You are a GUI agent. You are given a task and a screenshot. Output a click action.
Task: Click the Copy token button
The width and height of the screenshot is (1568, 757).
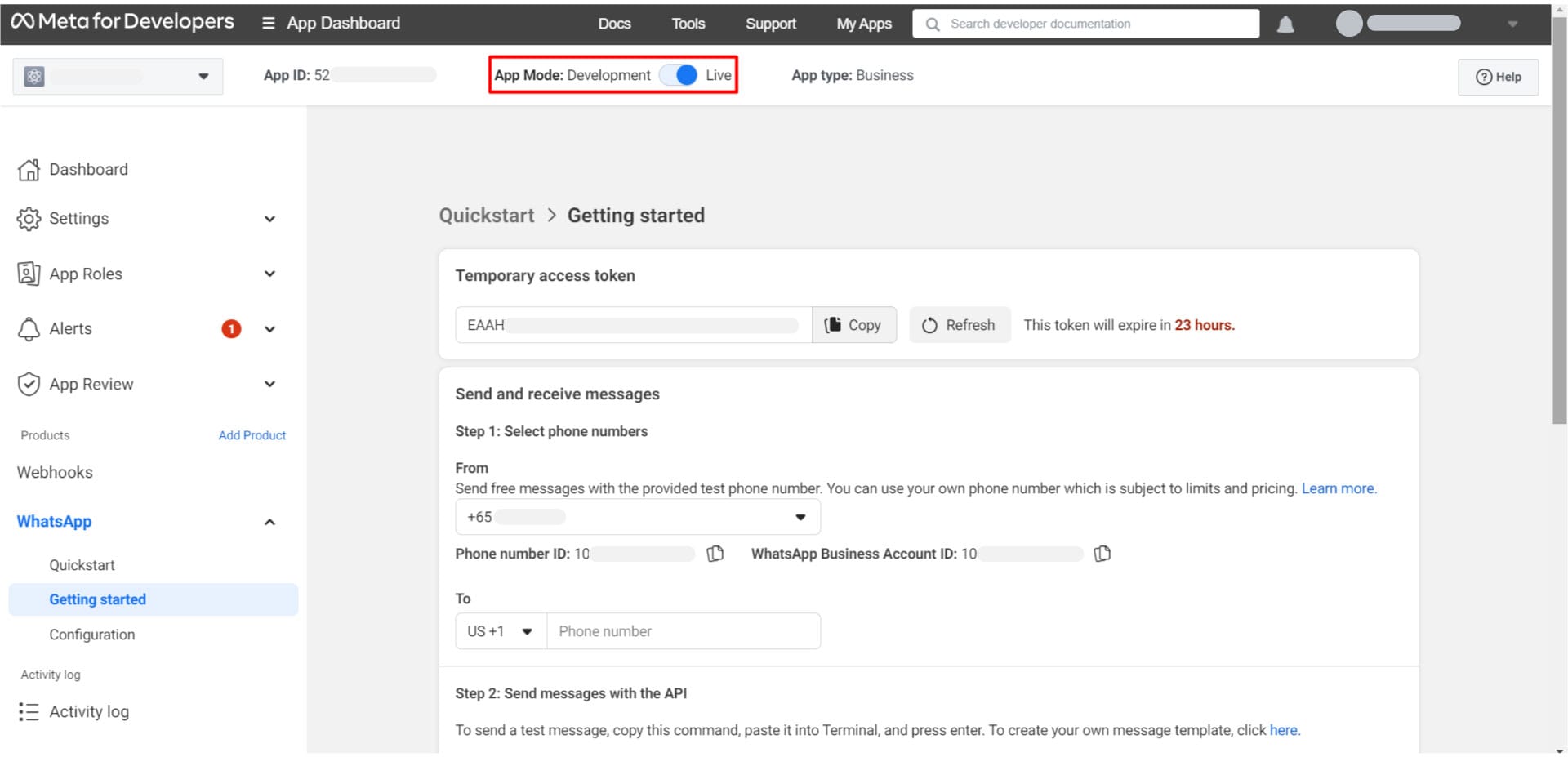coord(854,325)
